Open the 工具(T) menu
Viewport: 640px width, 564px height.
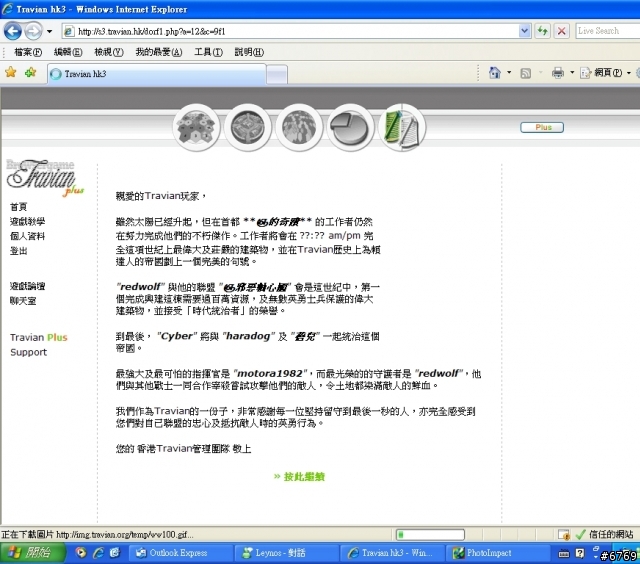[x=208, y=52]
